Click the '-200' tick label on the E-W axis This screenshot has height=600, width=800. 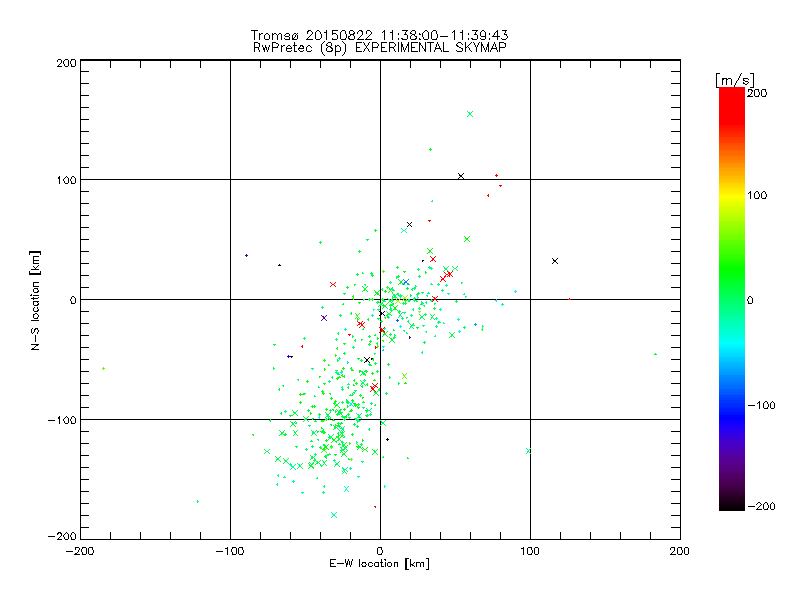(80, 551)
